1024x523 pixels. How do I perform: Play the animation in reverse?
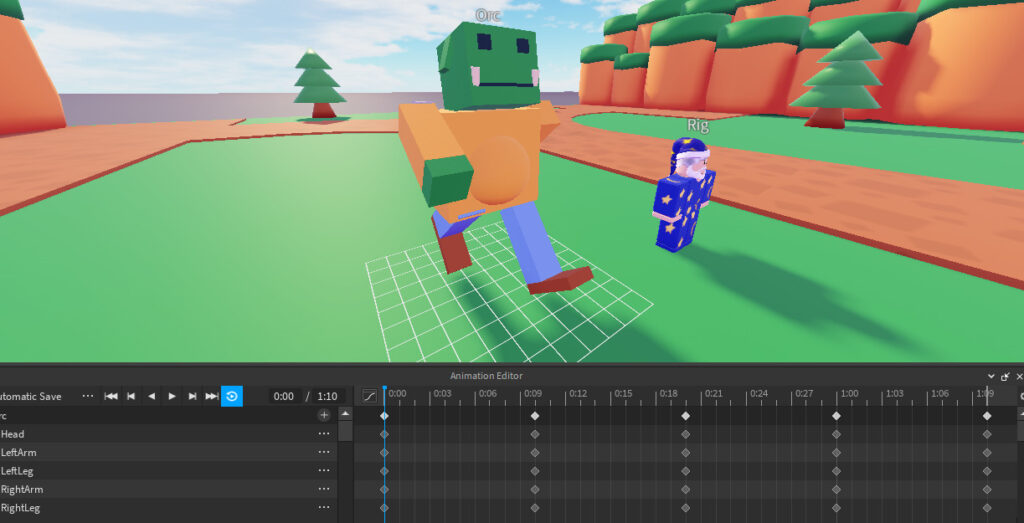pos(152,396)
